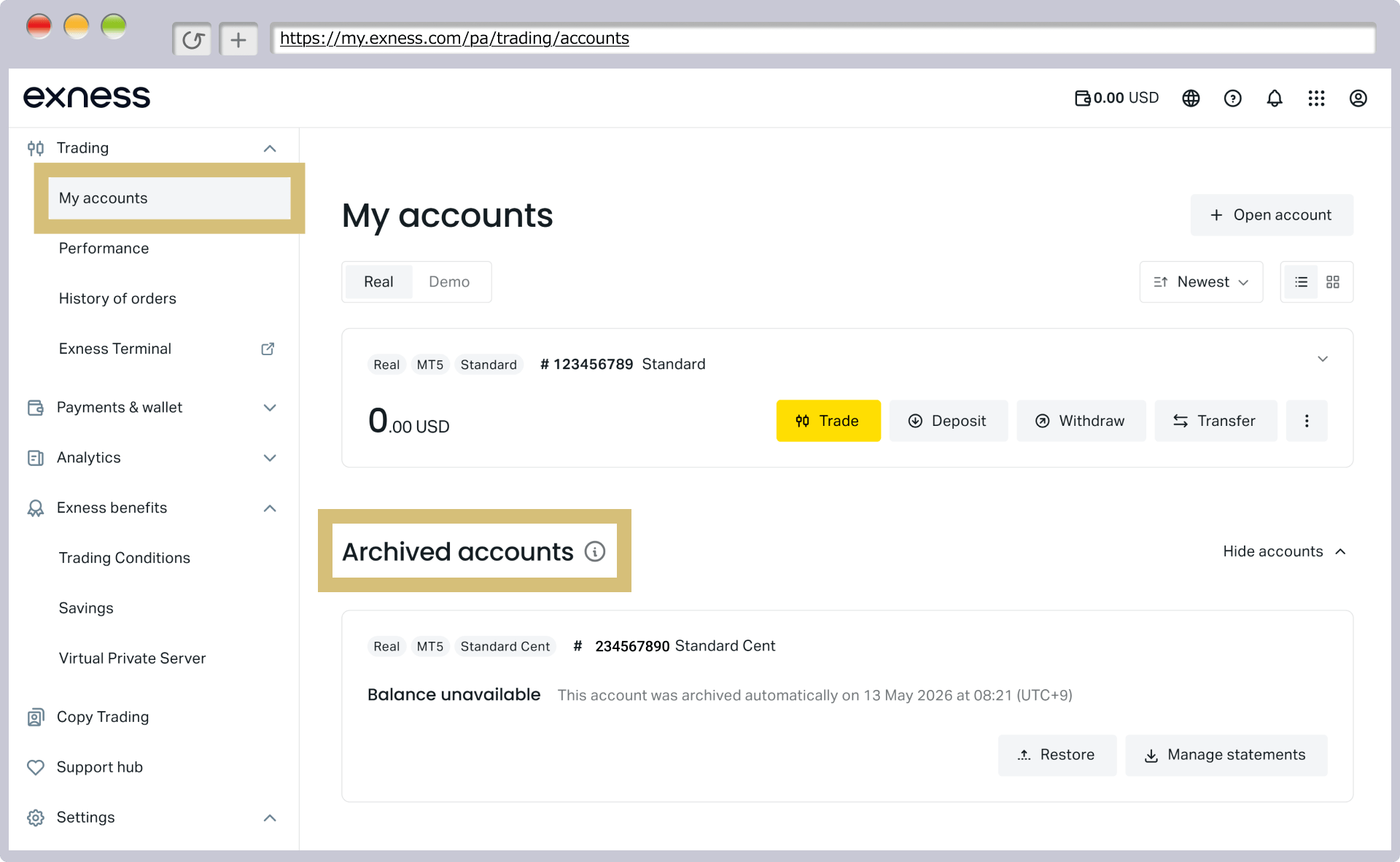Image resolution: width=1400 pixels, height=862 pixels.
Task: Open notifications bell icon
Action: pos(1274,98)
